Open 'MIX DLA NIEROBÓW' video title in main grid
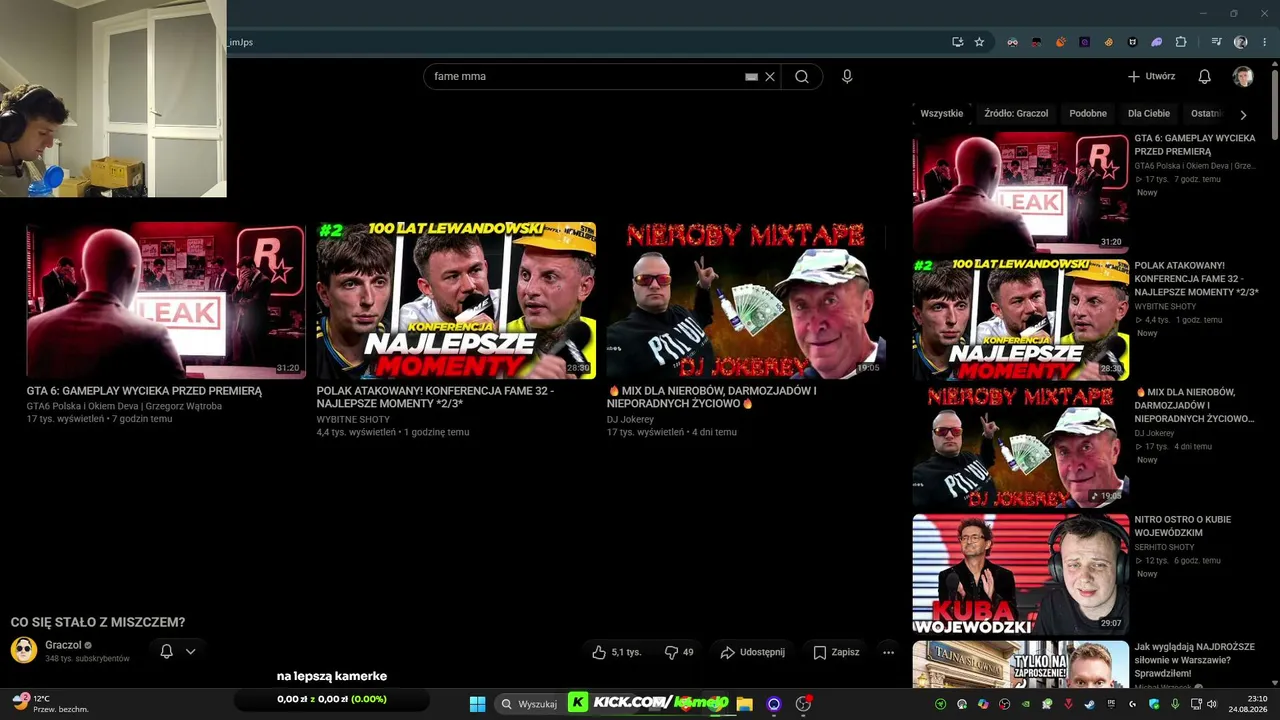 point(711,397)
